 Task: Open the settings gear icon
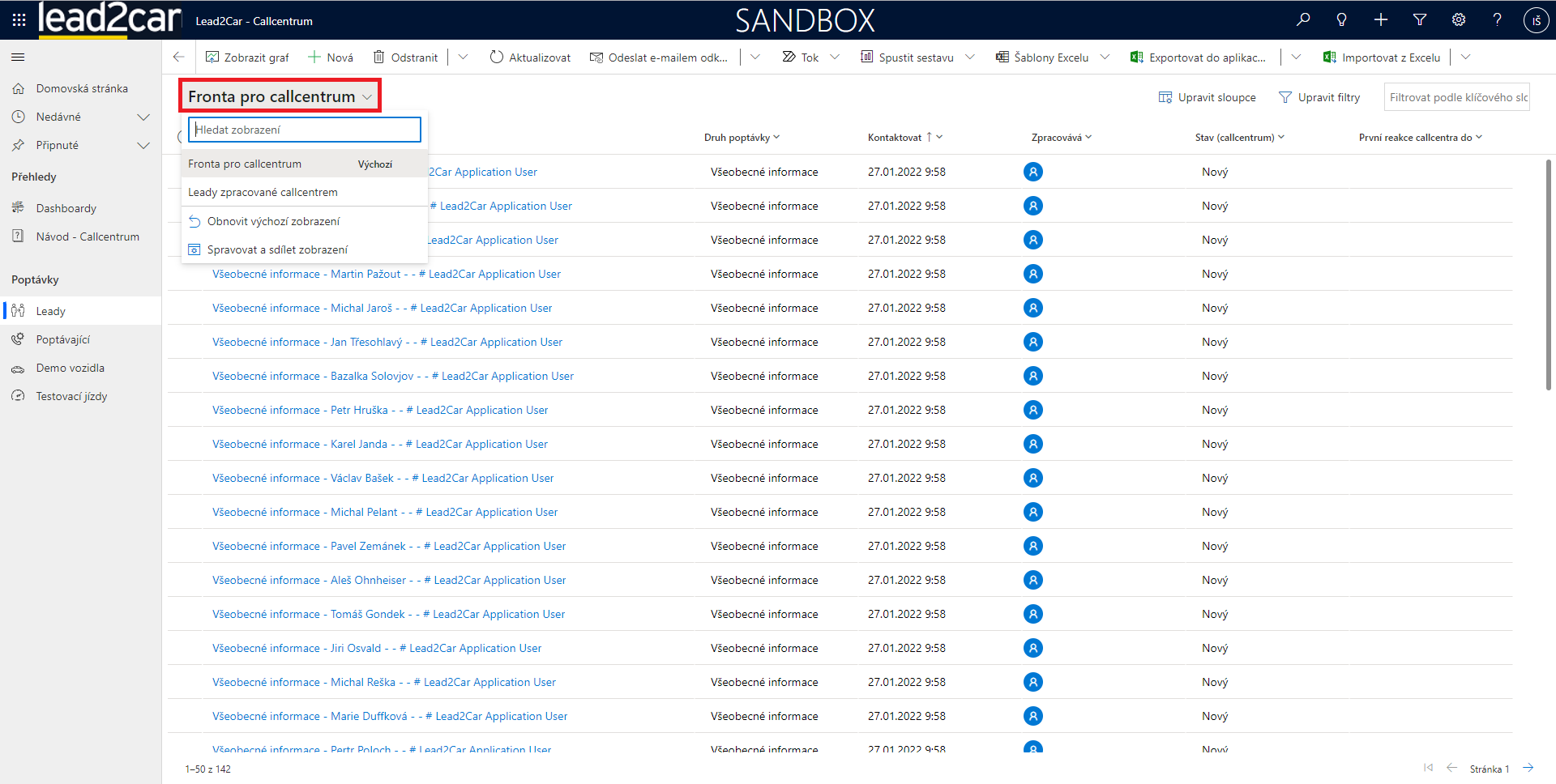coord(1458,20)
